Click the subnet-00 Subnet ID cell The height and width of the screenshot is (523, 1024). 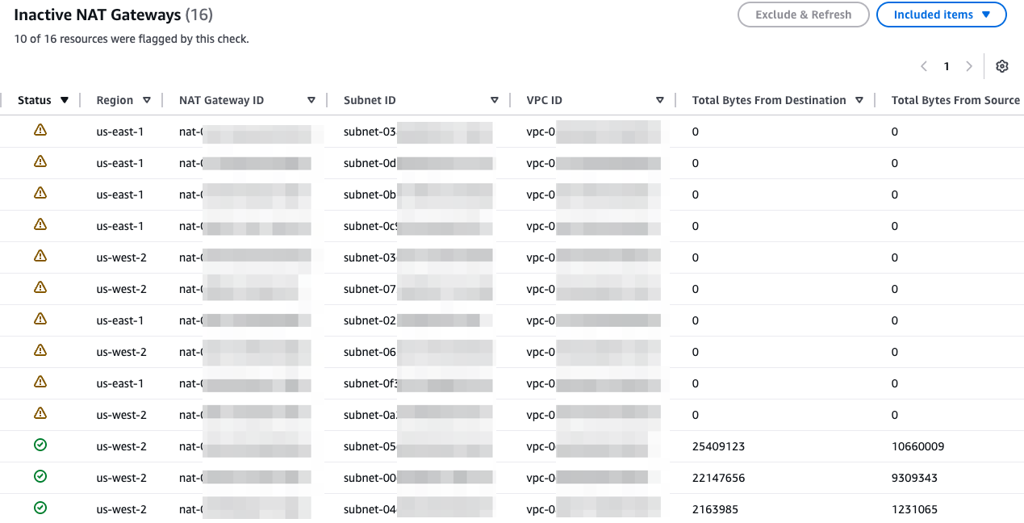coord(418,478)
